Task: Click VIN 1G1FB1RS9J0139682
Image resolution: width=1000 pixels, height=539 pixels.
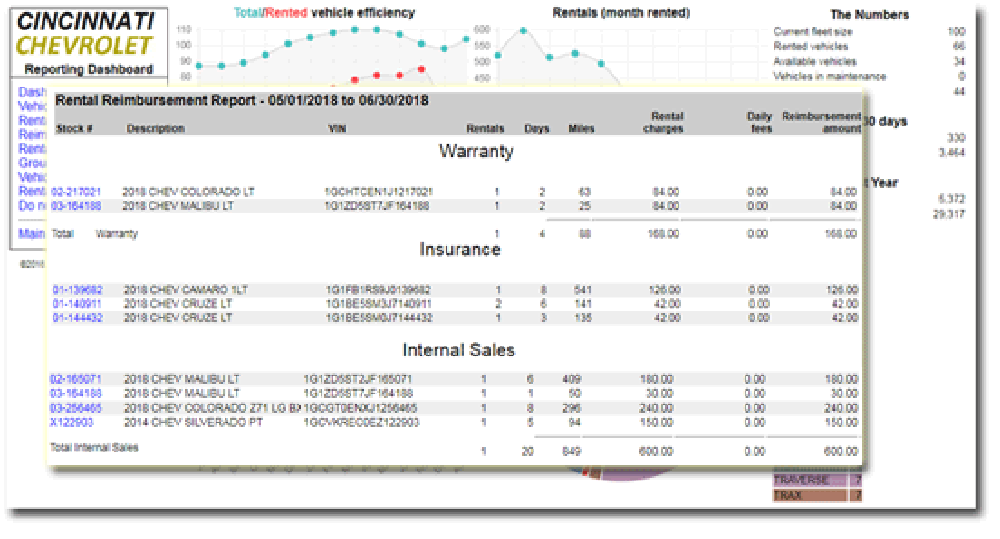Action: pos(378,290)
